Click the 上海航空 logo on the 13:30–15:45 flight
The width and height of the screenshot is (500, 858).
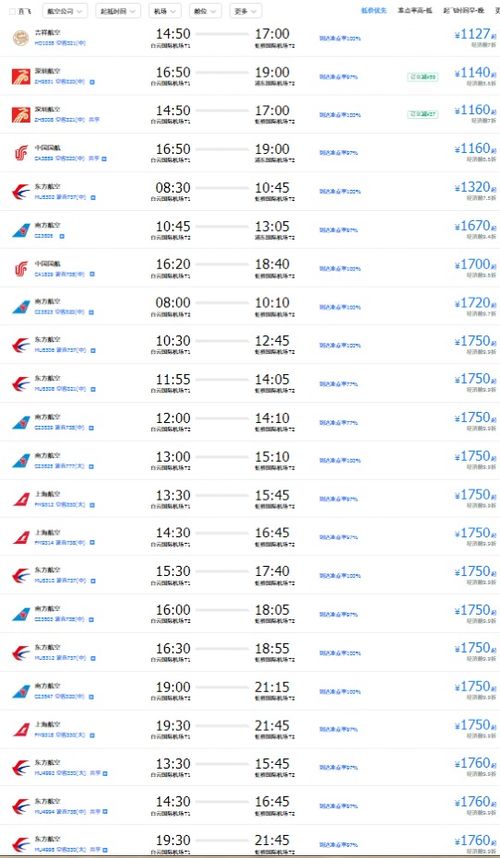pyautogui.click(x=21, y=499)
